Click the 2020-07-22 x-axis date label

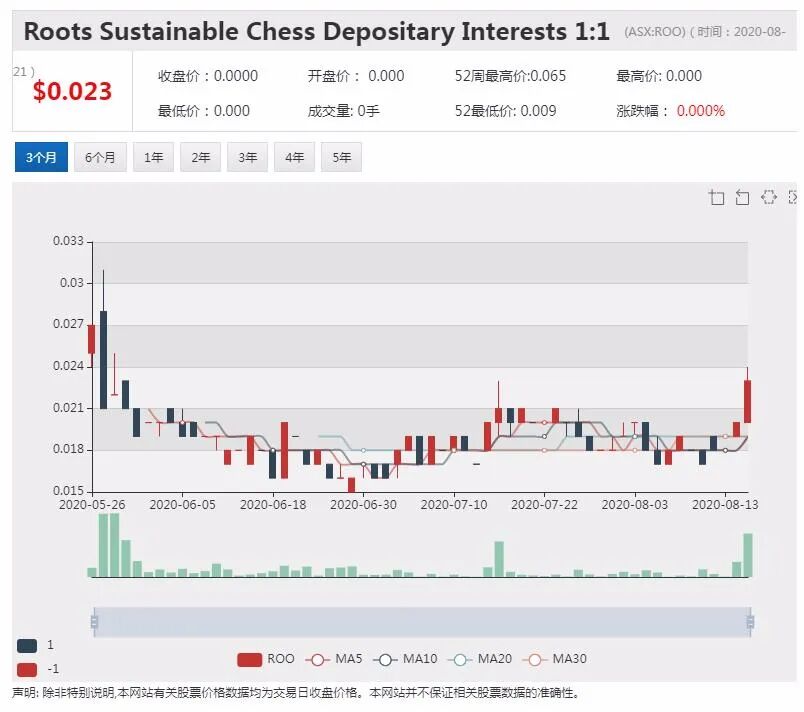point(544,505)
